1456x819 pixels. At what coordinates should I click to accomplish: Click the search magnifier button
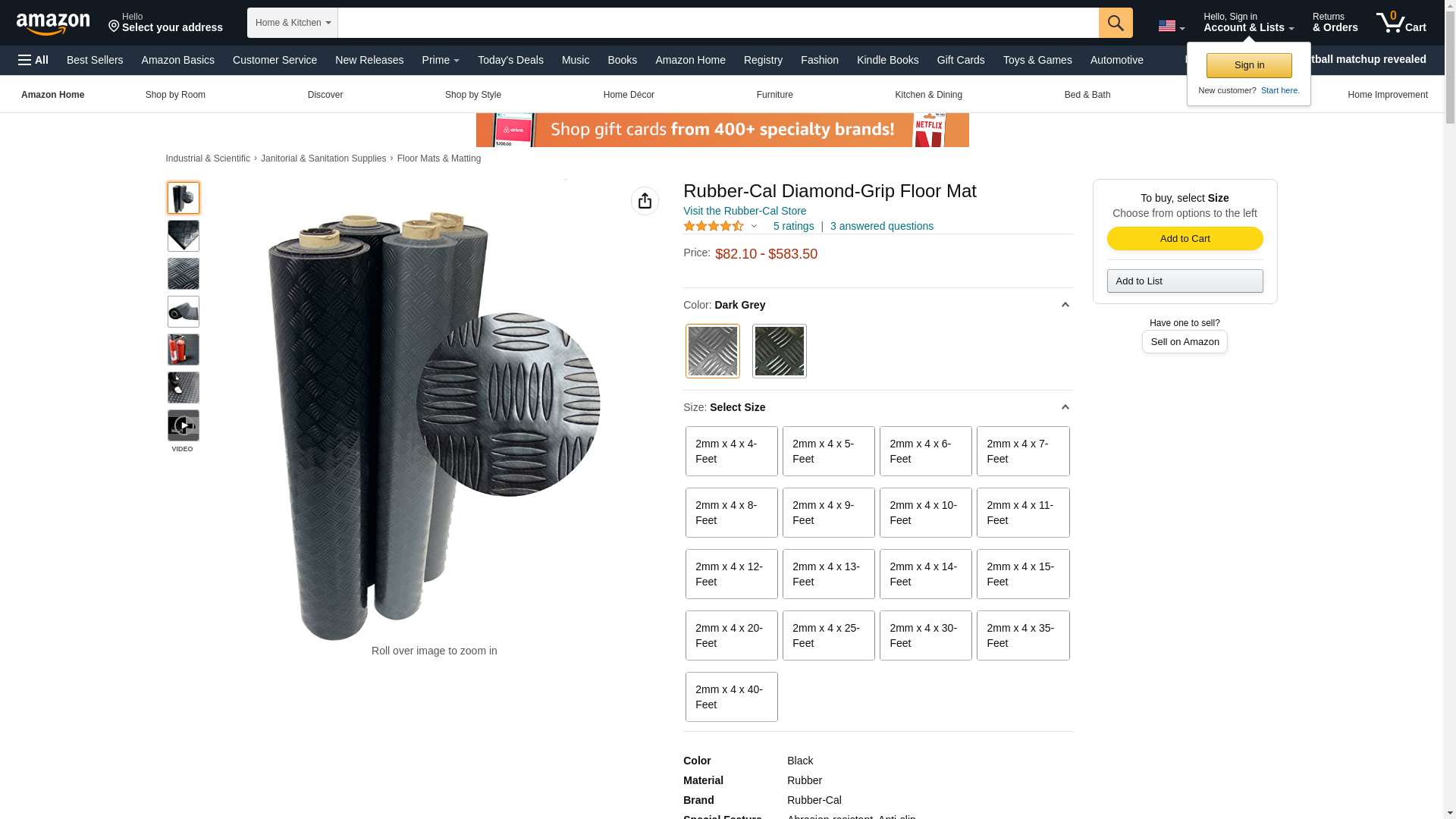click(1116, 23)
